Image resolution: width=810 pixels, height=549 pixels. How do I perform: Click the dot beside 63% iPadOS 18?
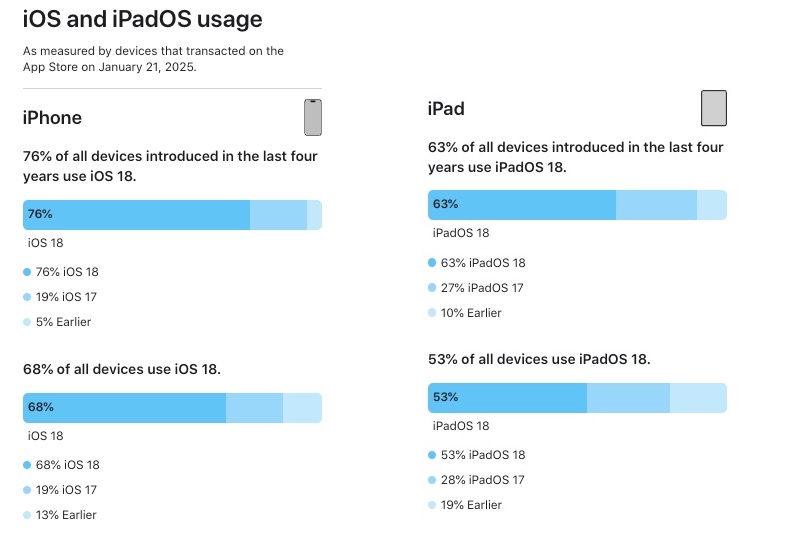[x=432, y=263]
